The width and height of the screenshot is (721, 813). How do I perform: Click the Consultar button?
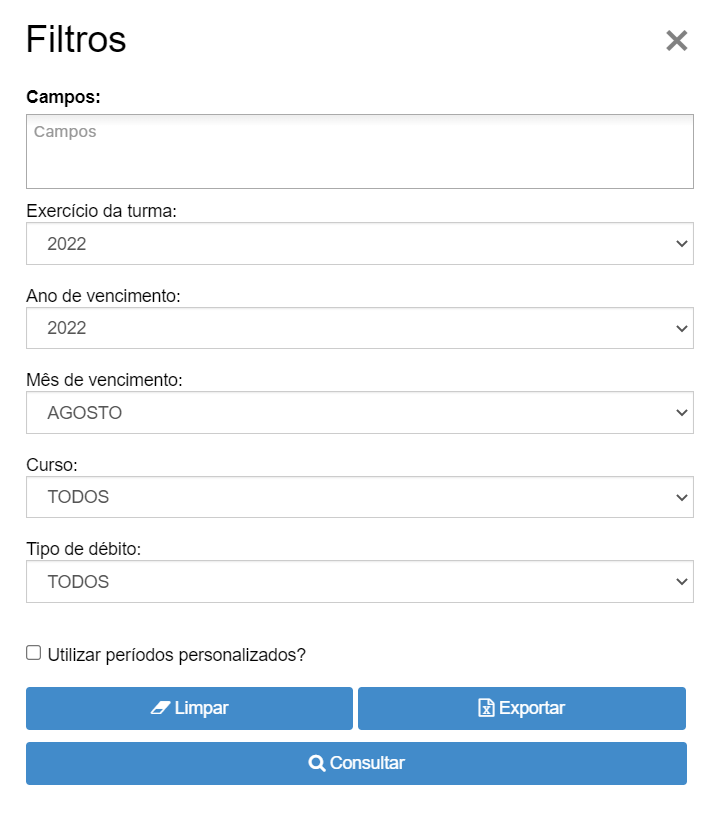pyautogui.click(x=357, y=763)
